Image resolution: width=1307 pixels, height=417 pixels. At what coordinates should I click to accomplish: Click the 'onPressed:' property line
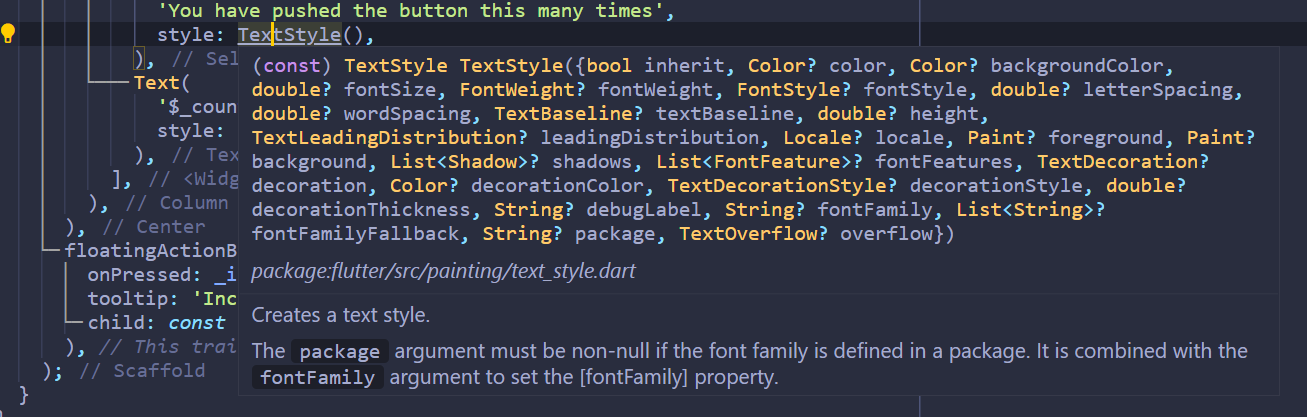[161, 275]
